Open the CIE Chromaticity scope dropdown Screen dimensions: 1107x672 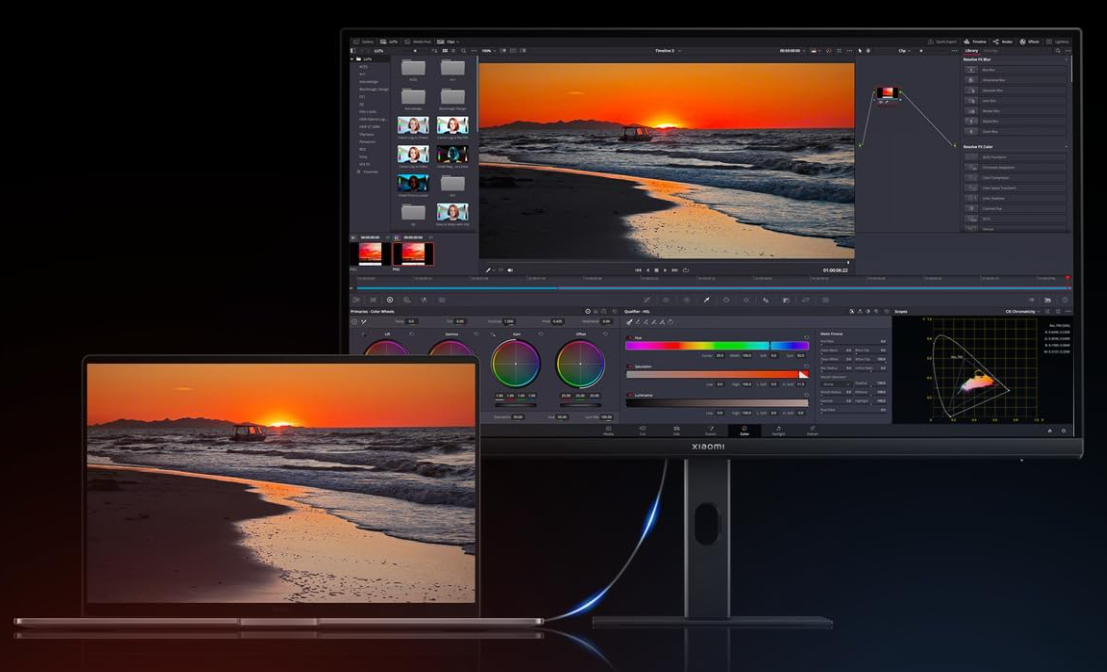point(1022,311)
